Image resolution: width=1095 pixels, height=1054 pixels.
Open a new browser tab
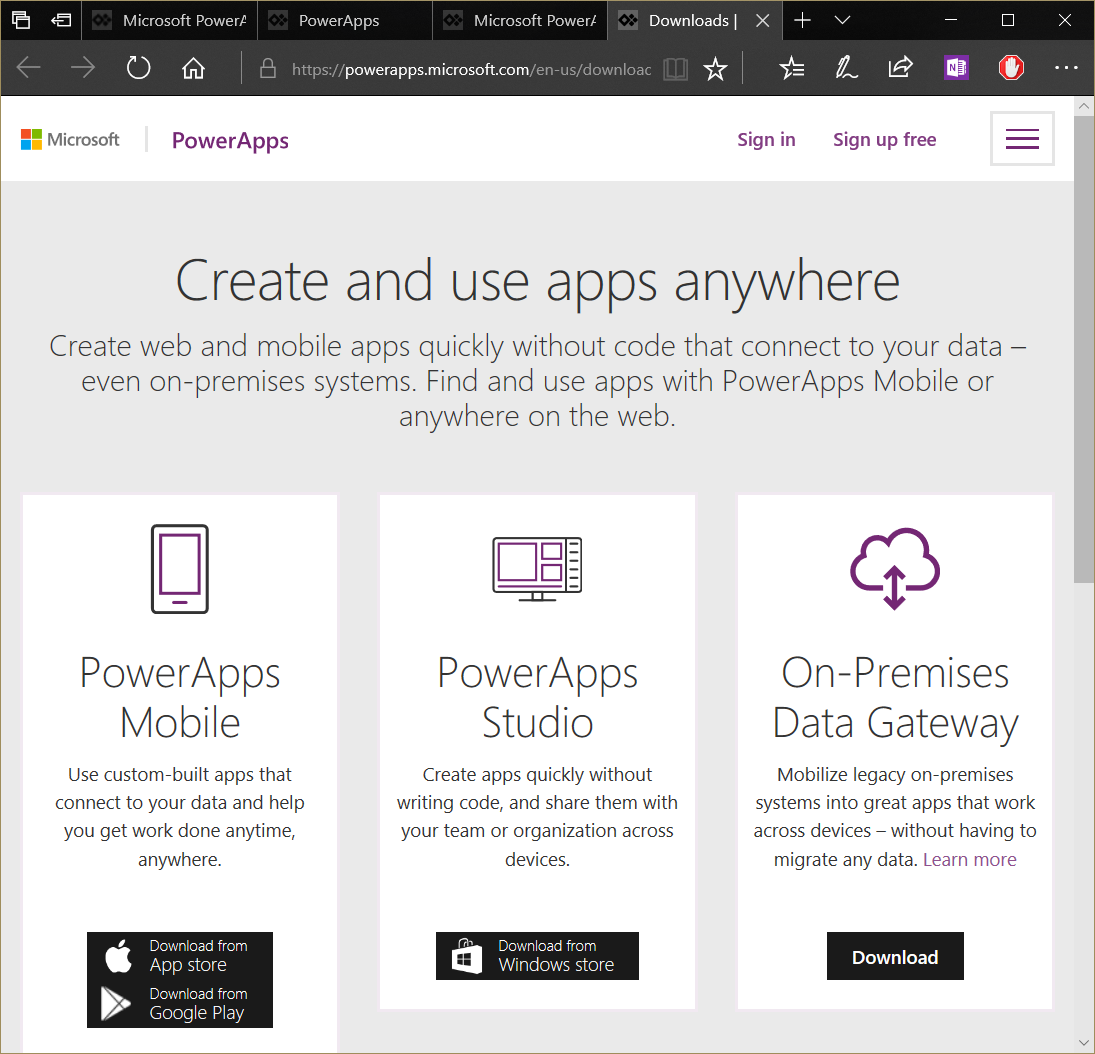coord(802,20)
